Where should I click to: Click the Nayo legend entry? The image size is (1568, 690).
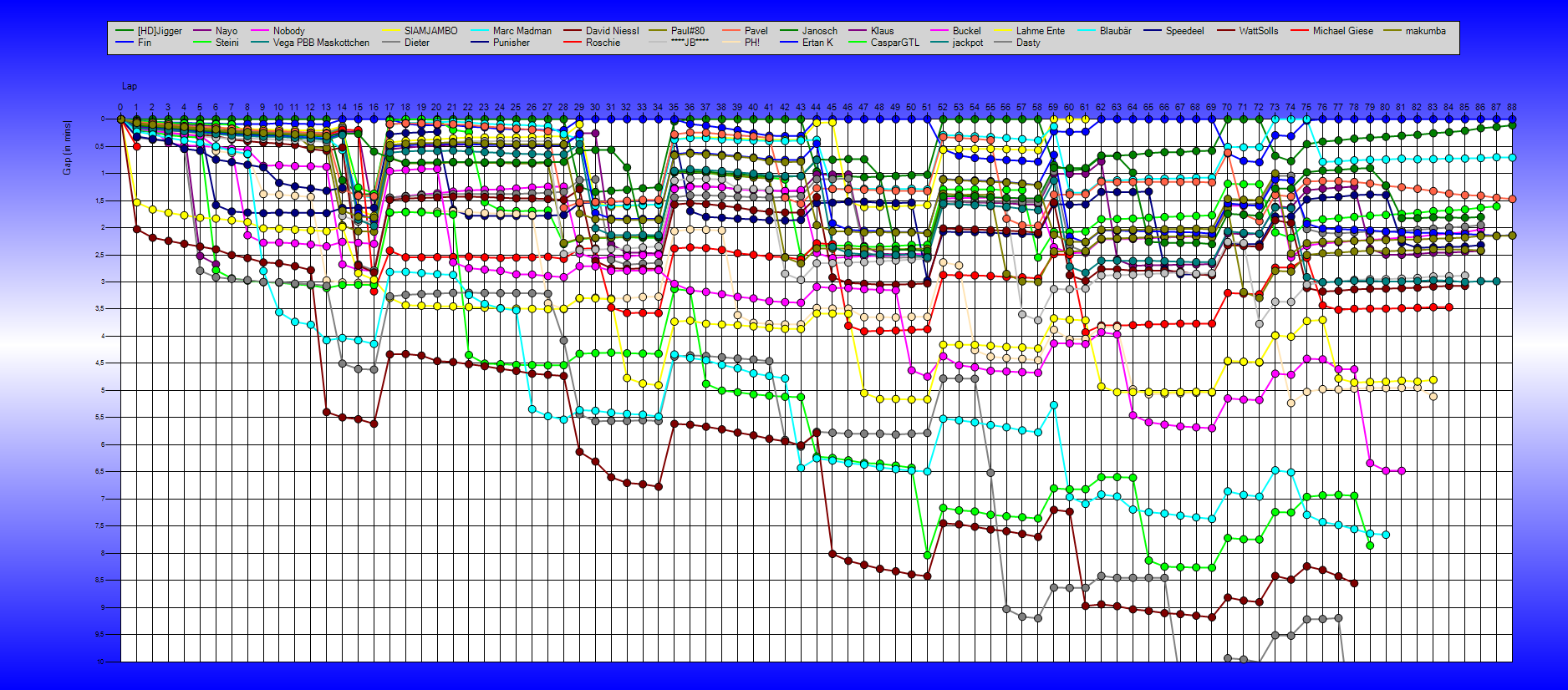216,31
